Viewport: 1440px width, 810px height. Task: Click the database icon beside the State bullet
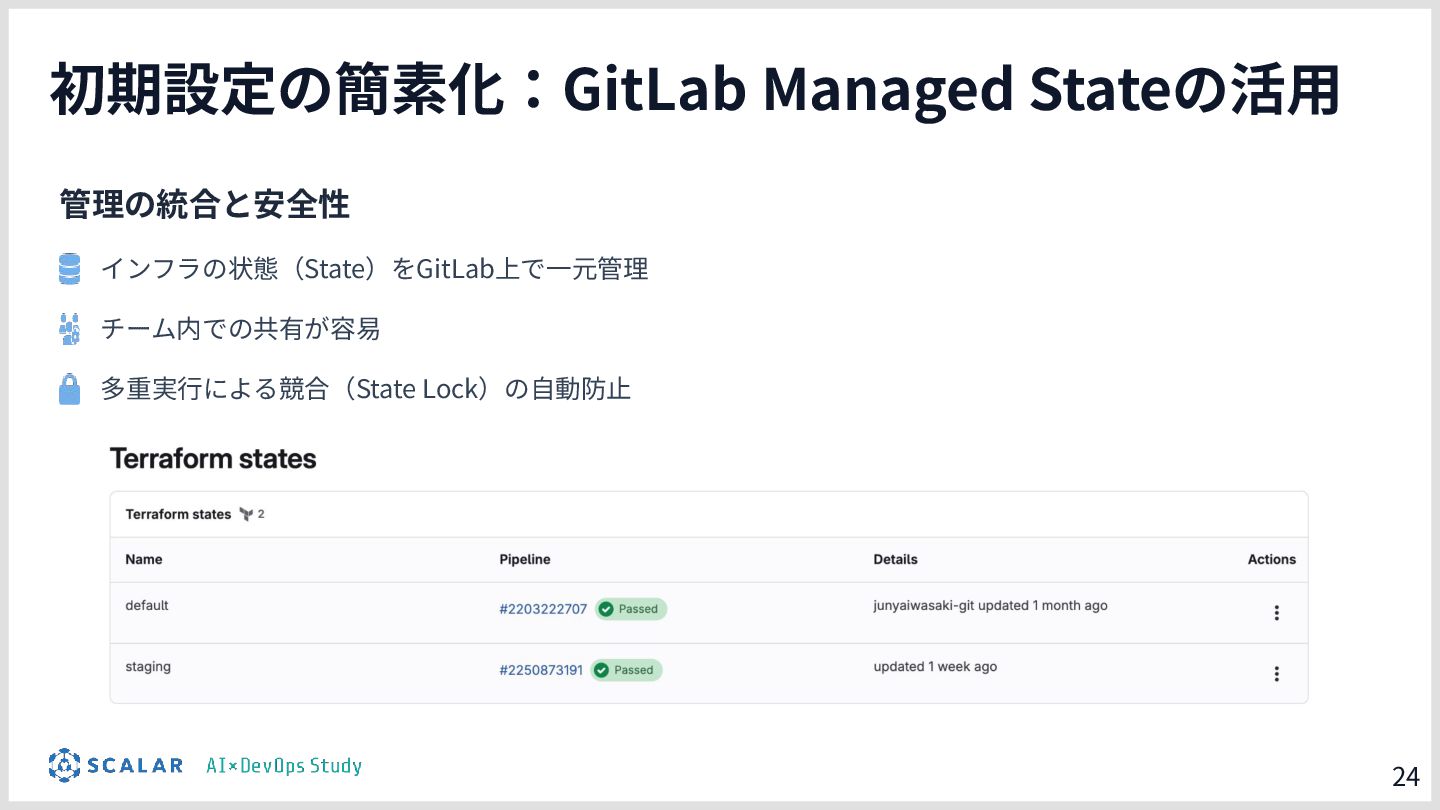[69, 269]
